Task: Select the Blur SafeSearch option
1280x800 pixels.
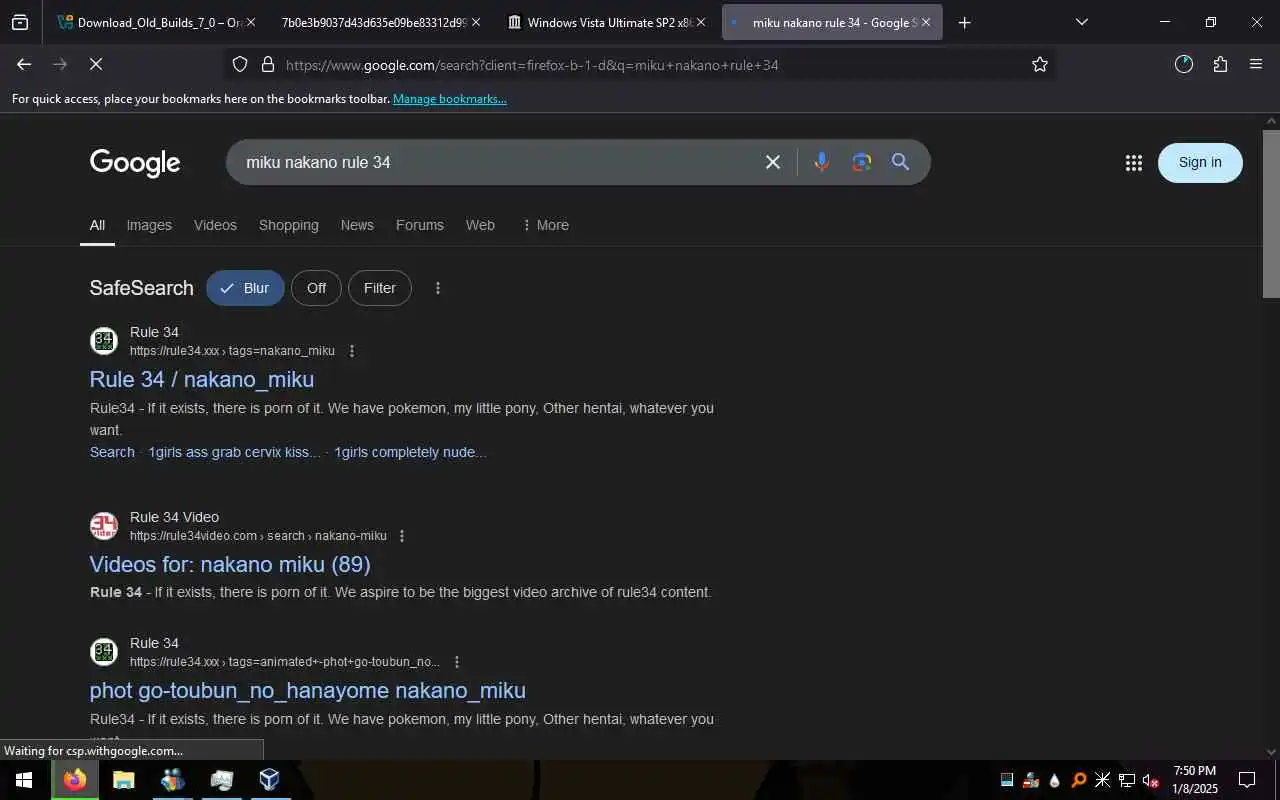Action: pyautogui.click(x=245, y=288)
